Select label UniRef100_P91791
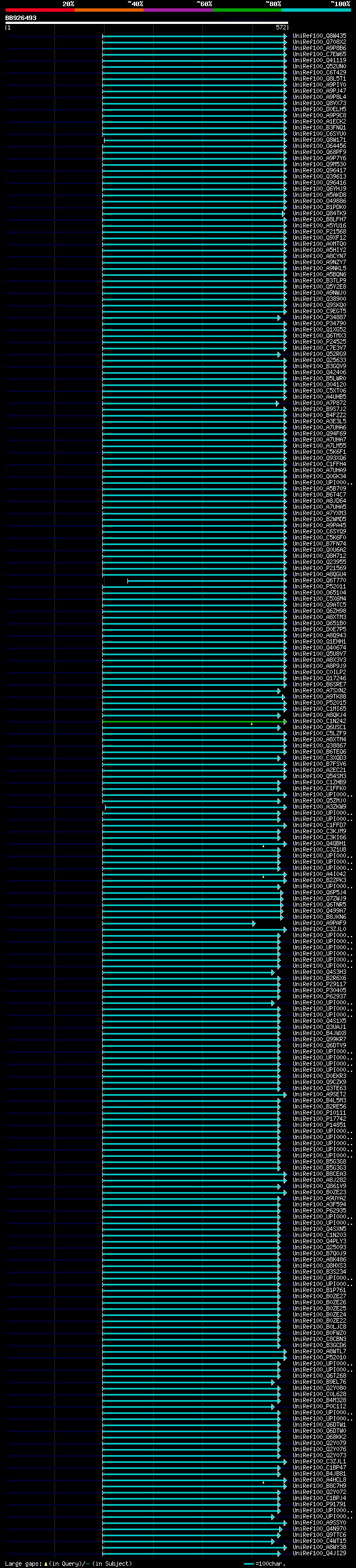The image size is (356, 1568). click(x=319, y=1504)
